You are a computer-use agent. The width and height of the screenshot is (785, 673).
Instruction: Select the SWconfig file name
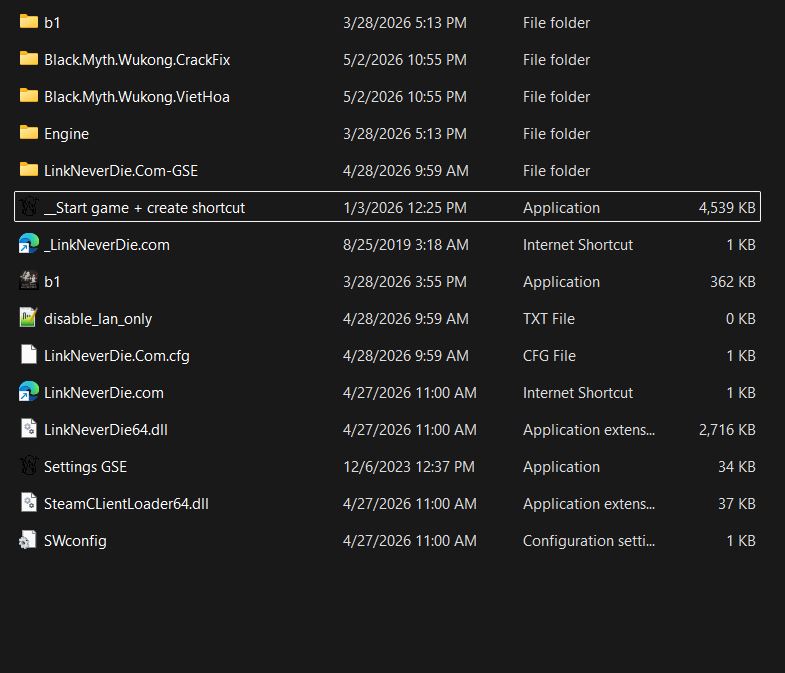(75, 541)
